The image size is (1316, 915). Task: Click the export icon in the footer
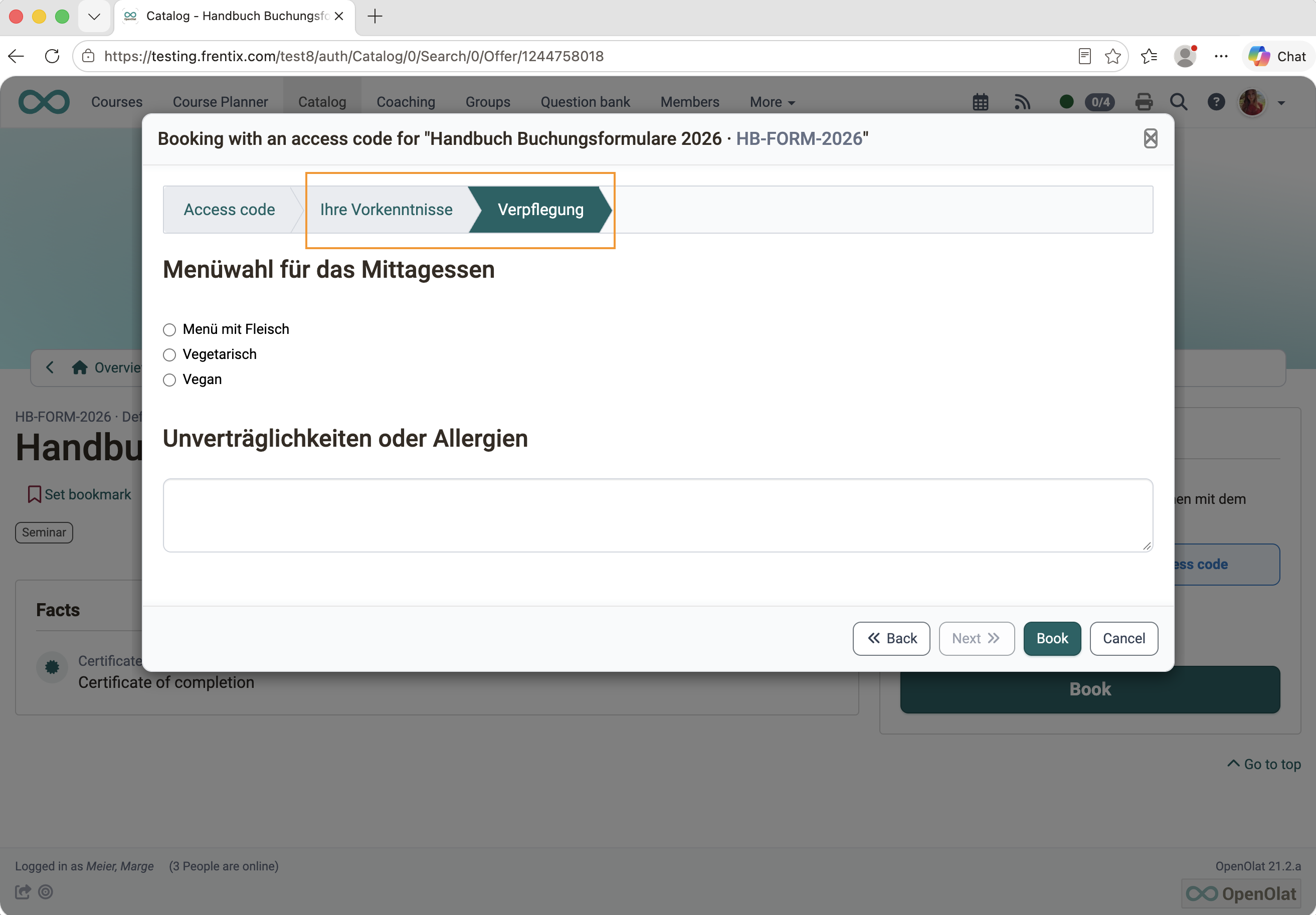coord(23,891)
